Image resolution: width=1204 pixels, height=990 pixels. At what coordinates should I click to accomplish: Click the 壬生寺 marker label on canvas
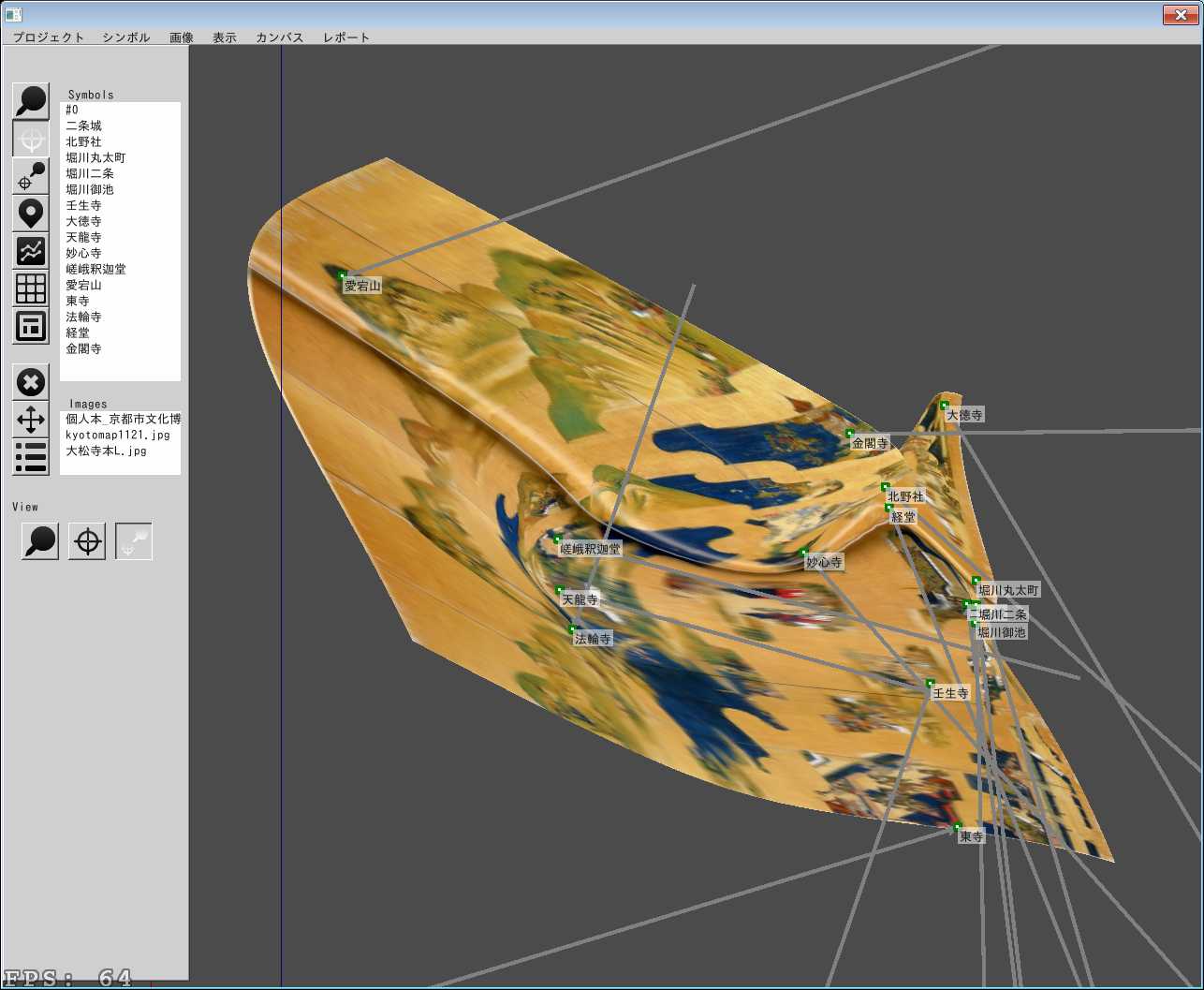point(950,693)
